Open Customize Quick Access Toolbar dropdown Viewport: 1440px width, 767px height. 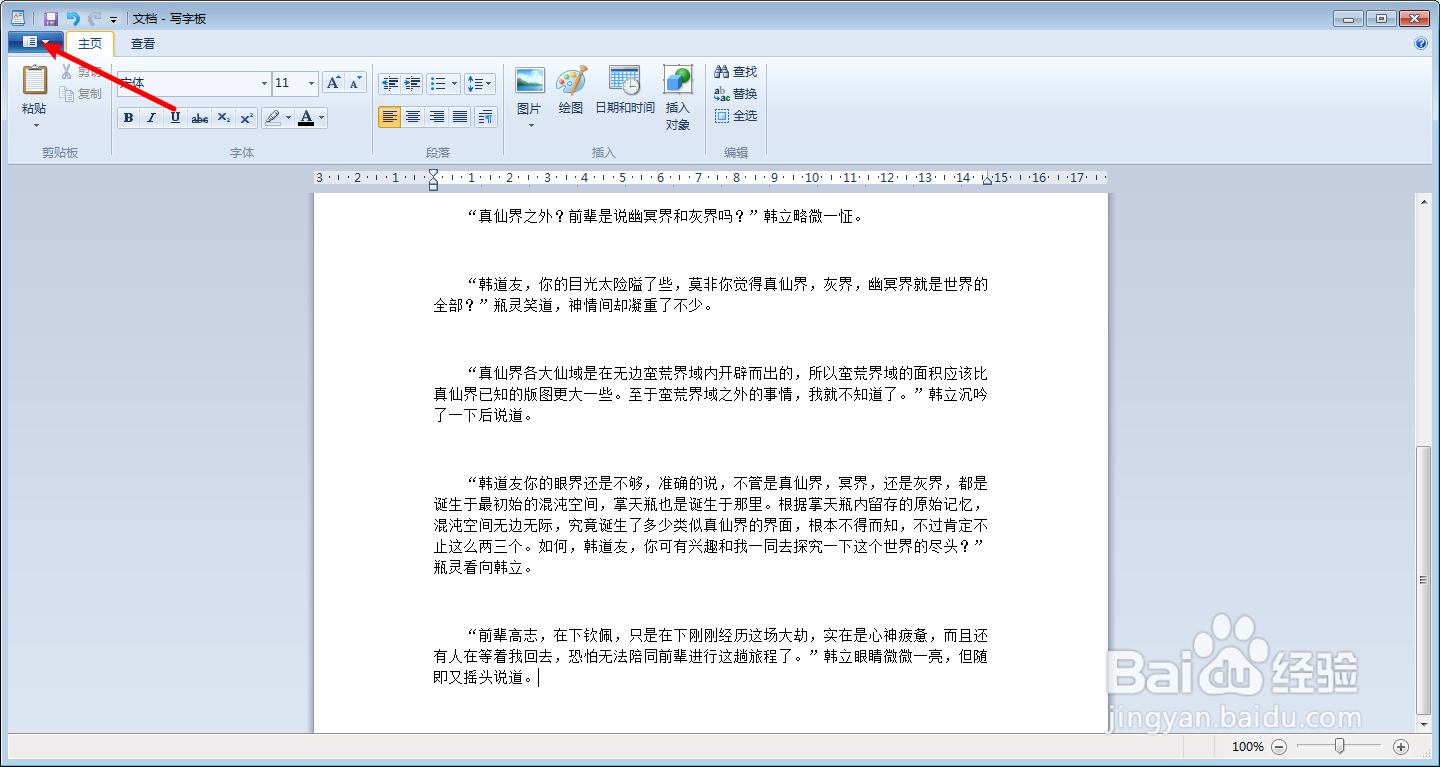click(113, 19)
